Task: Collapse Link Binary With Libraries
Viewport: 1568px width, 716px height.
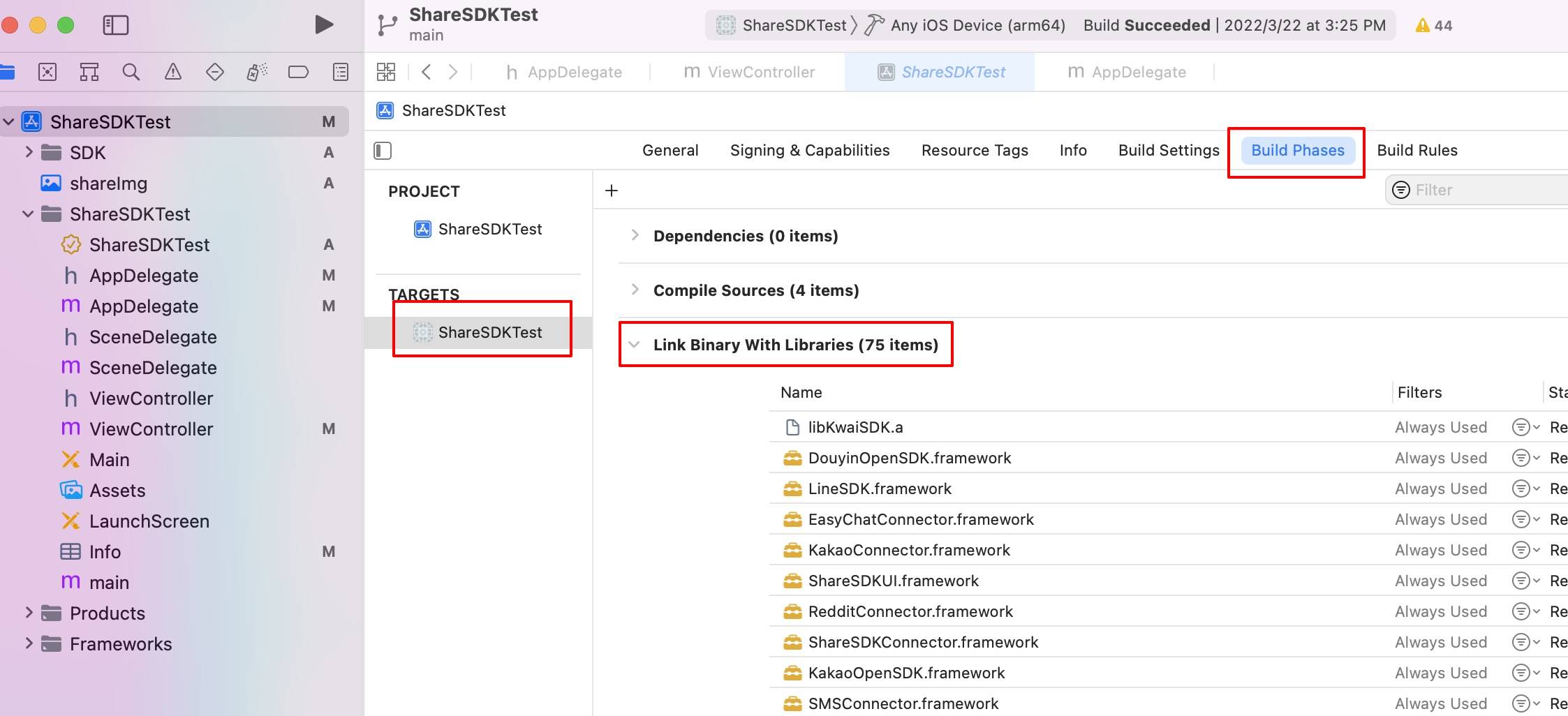Action: (x=635, y=344)
